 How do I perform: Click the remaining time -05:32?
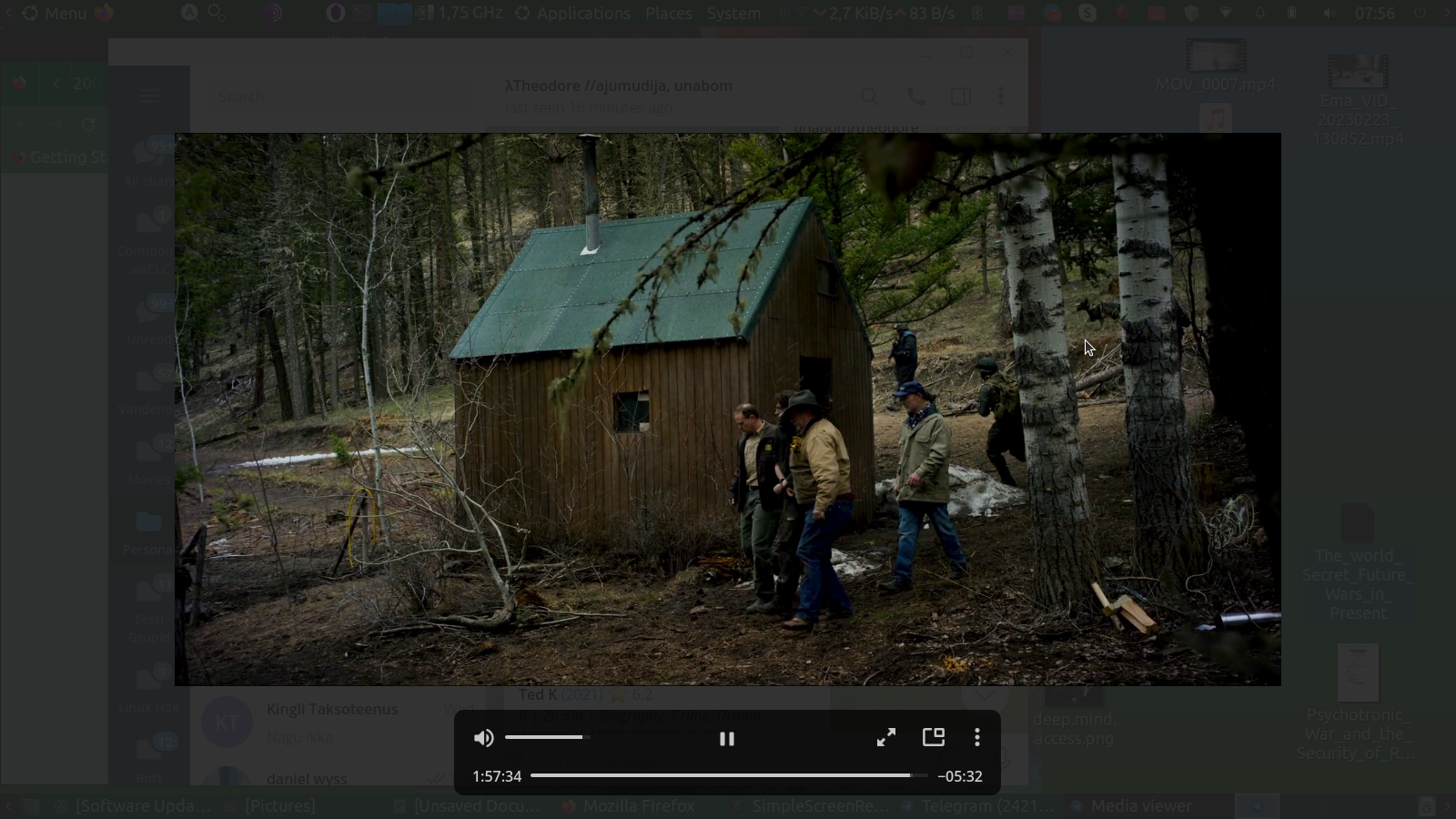point(960,776)
